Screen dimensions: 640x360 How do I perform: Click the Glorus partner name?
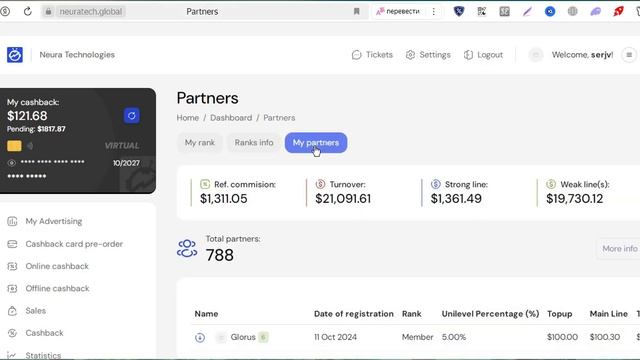tap(243, 337)
